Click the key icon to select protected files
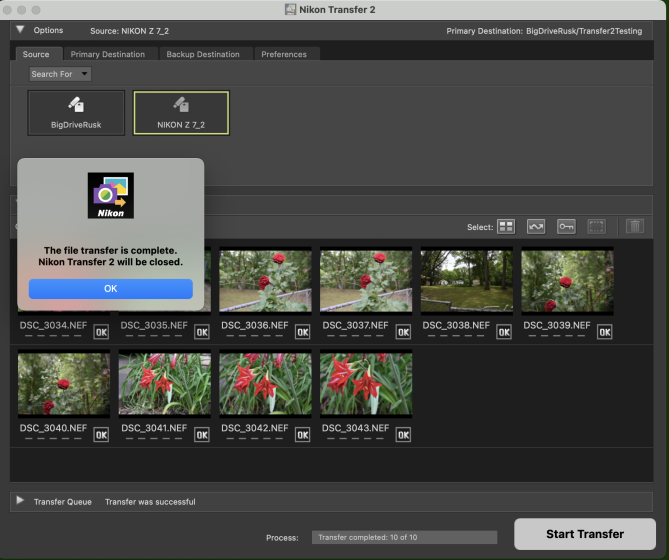Viewport: 669px width, 560px height. (x=566, y=227)
